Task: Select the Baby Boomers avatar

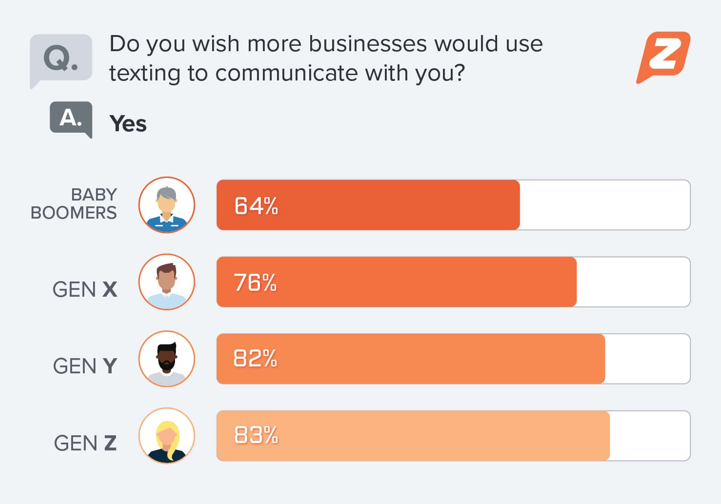Action: pos(167,205)
